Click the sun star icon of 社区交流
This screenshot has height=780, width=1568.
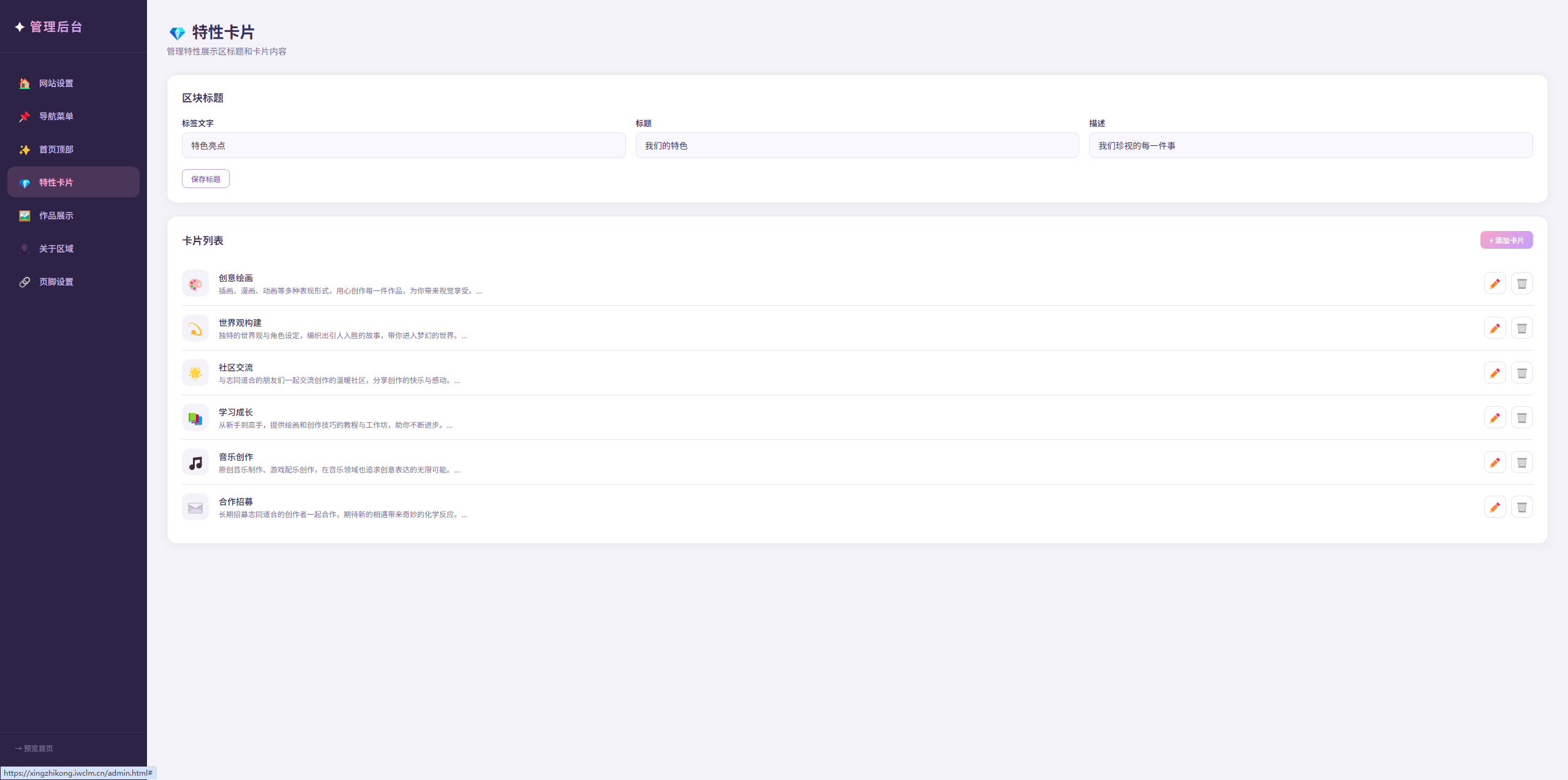click(x=195, y=373)
